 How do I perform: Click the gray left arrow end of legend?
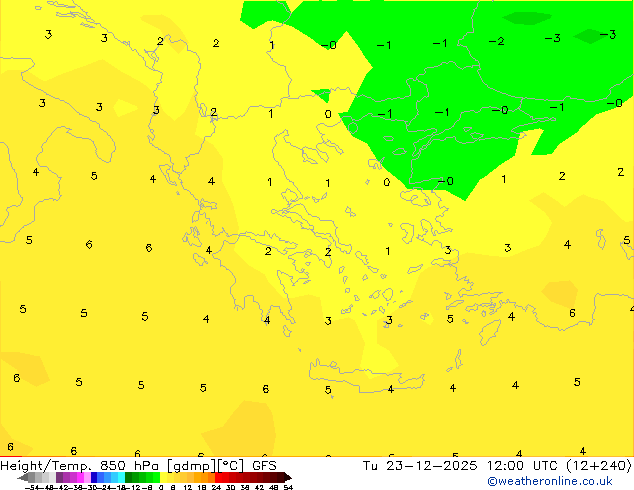(x=23, y=477)
